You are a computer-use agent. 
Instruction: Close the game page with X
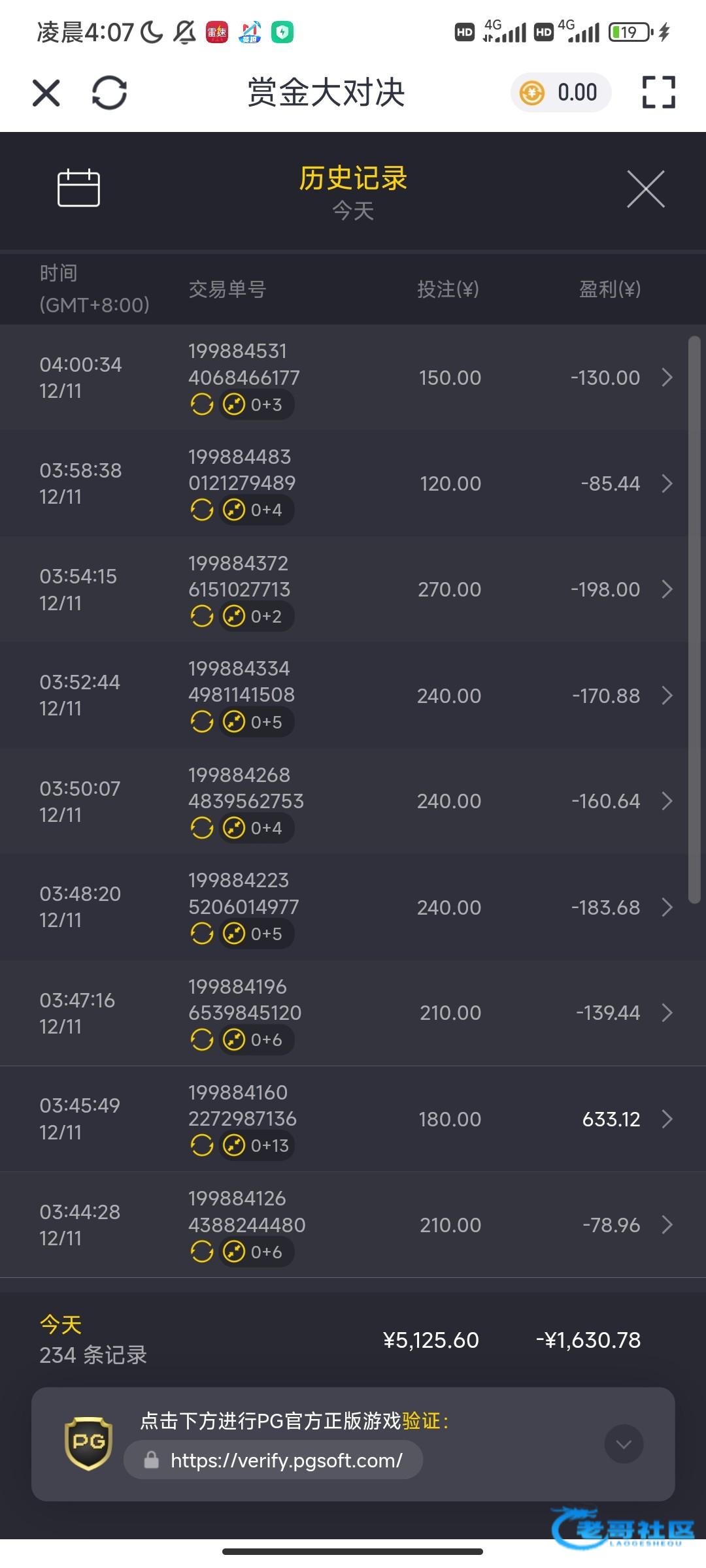(x=46, y=93)
